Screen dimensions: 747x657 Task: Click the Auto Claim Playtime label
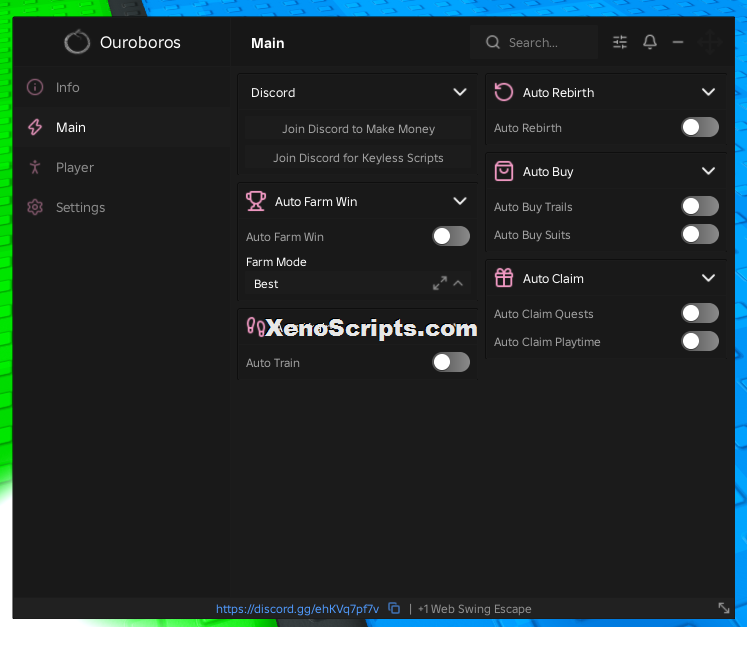pyautogui.click(x=547, y=342)
